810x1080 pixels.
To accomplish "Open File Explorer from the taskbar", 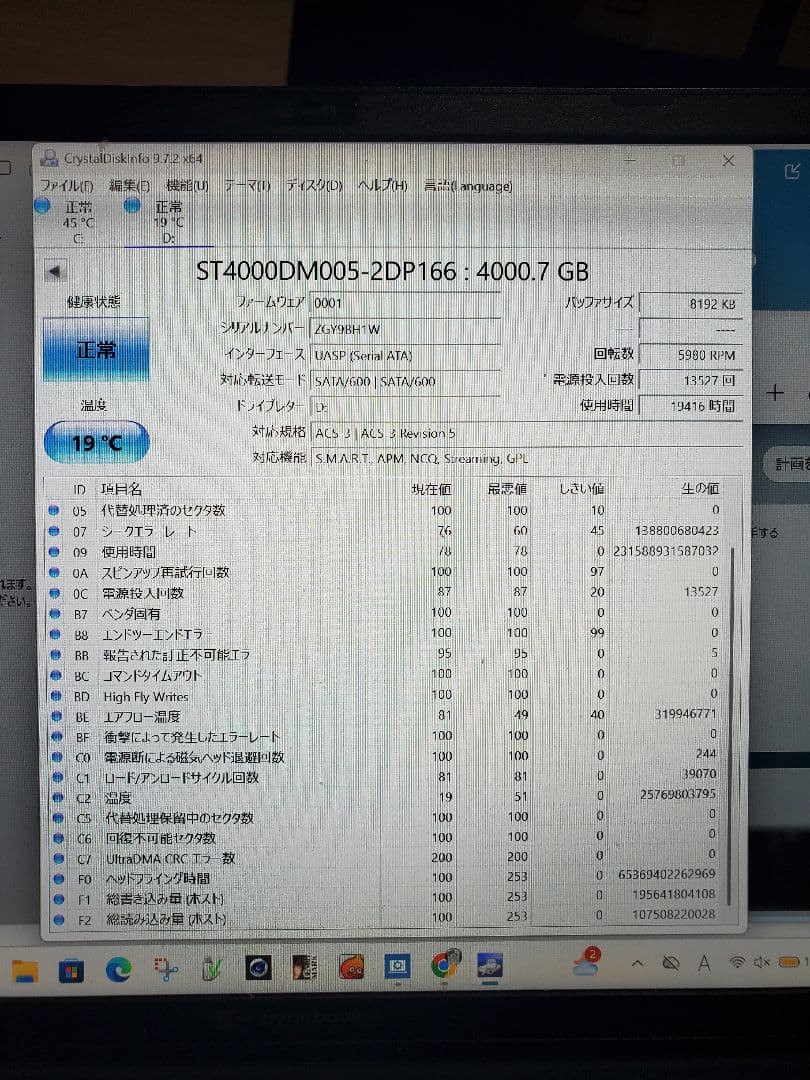I will click(25, 971).
